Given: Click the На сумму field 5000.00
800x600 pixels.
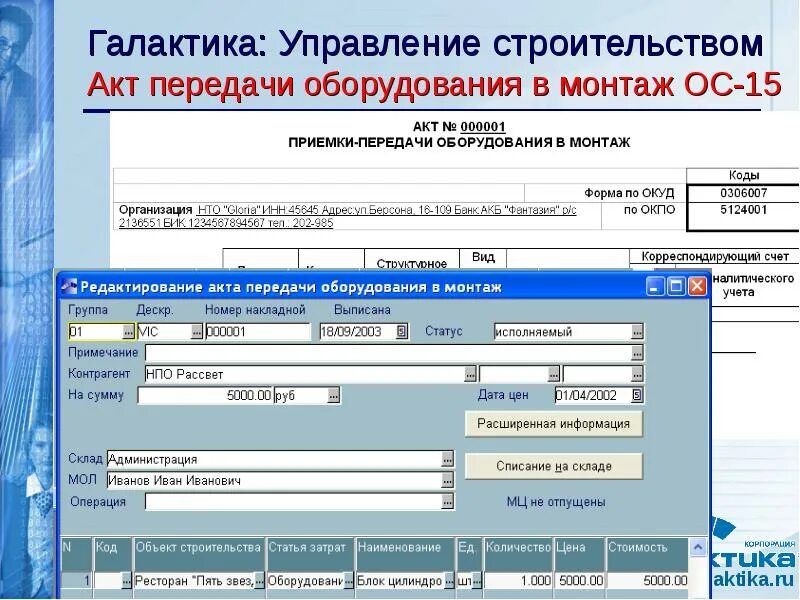Looking at the screenshot, I should [205, 395].
